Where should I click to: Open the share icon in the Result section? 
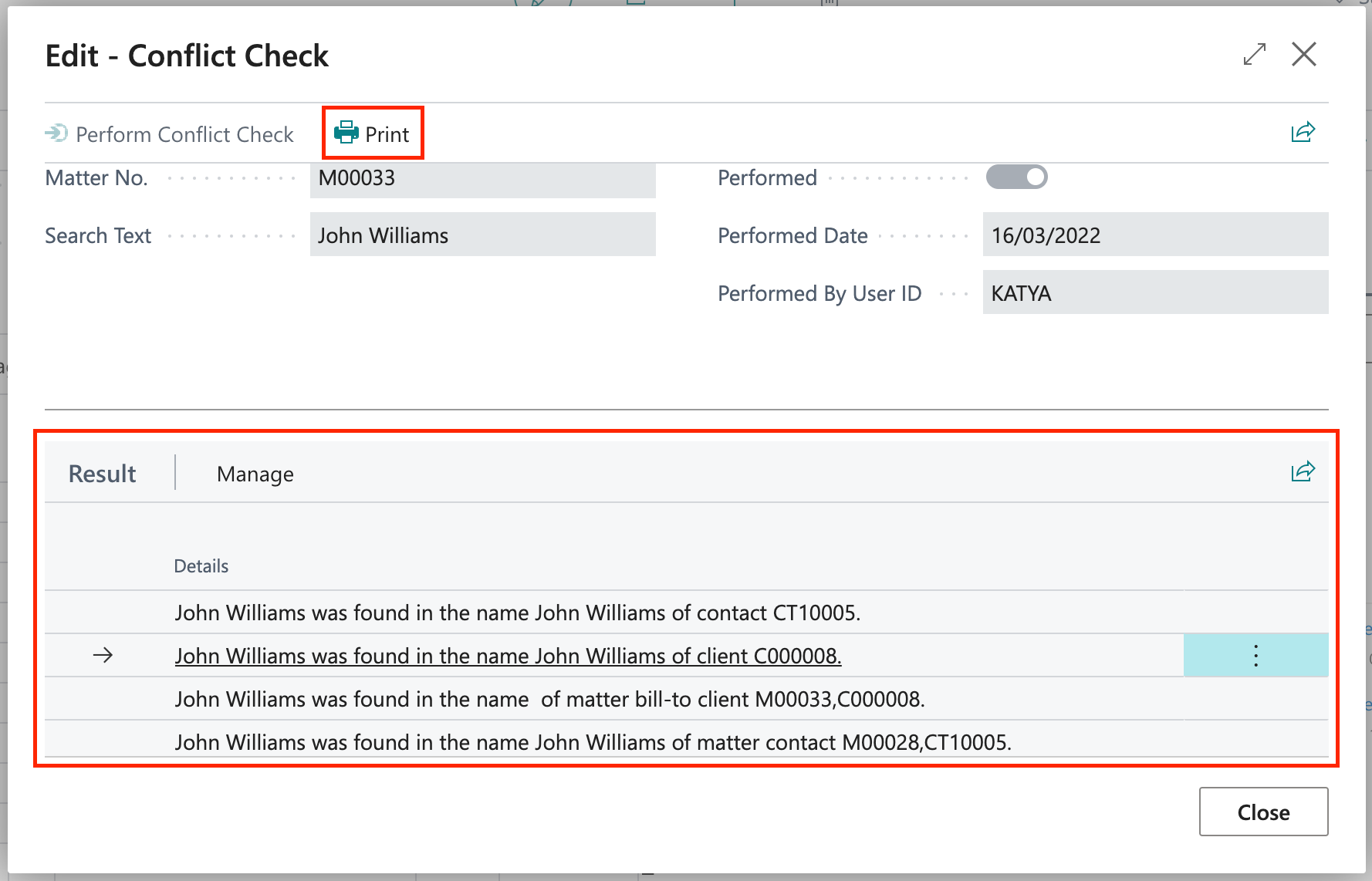1303,471
